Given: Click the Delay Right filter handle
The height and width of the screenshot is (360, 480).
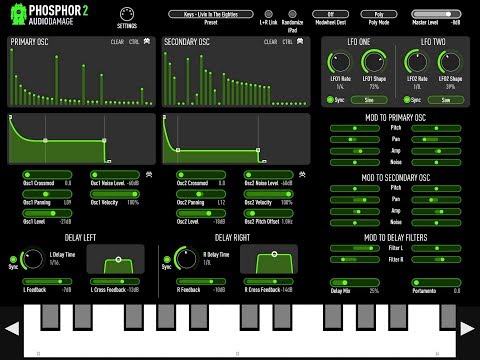Looking at the screenshot, I should 274,254.
